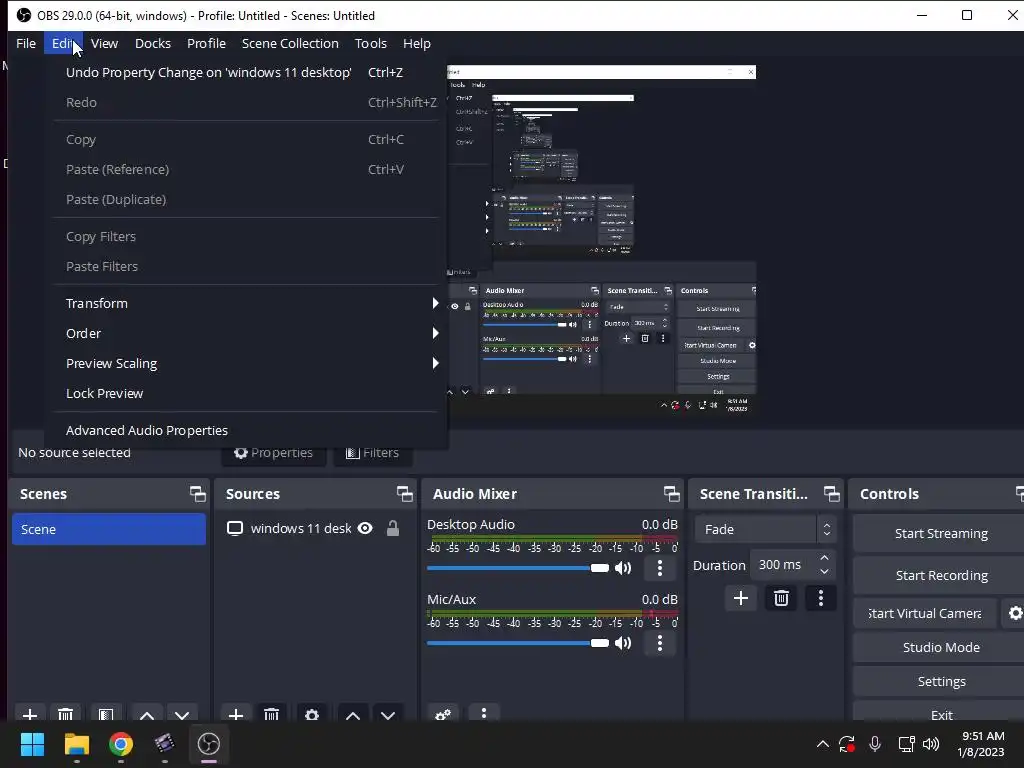This screenshot has width=1024, height=768.
Task: Pop out the Scene Transitions dock
Action: 831,494
